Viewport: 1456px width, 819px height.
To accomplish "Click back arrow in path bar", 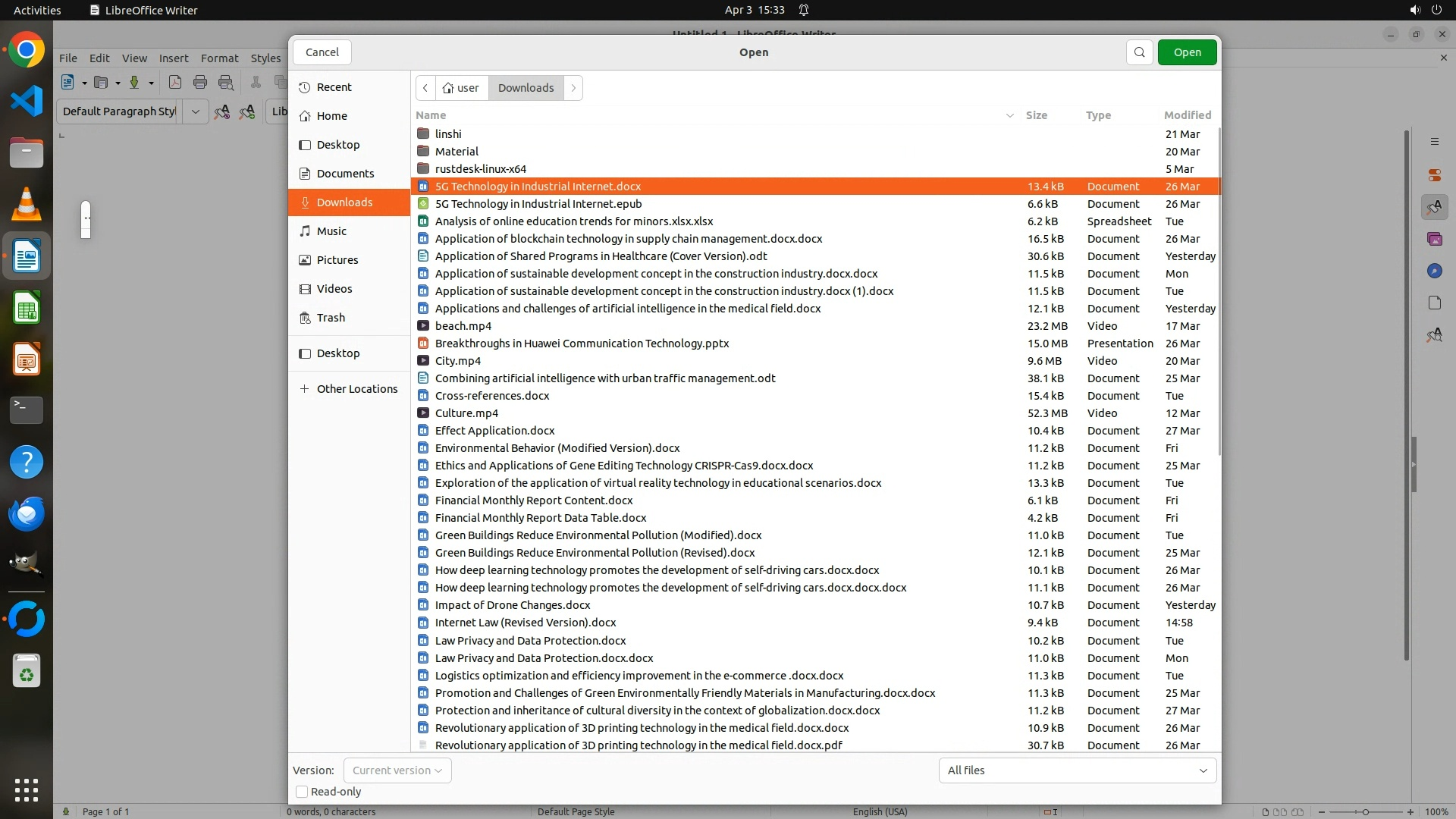I will (425, 88).
